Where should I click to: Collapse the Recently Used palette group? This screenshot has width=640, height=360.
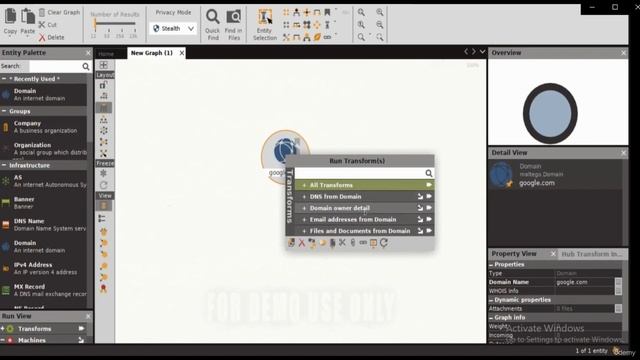coord(4,79)
